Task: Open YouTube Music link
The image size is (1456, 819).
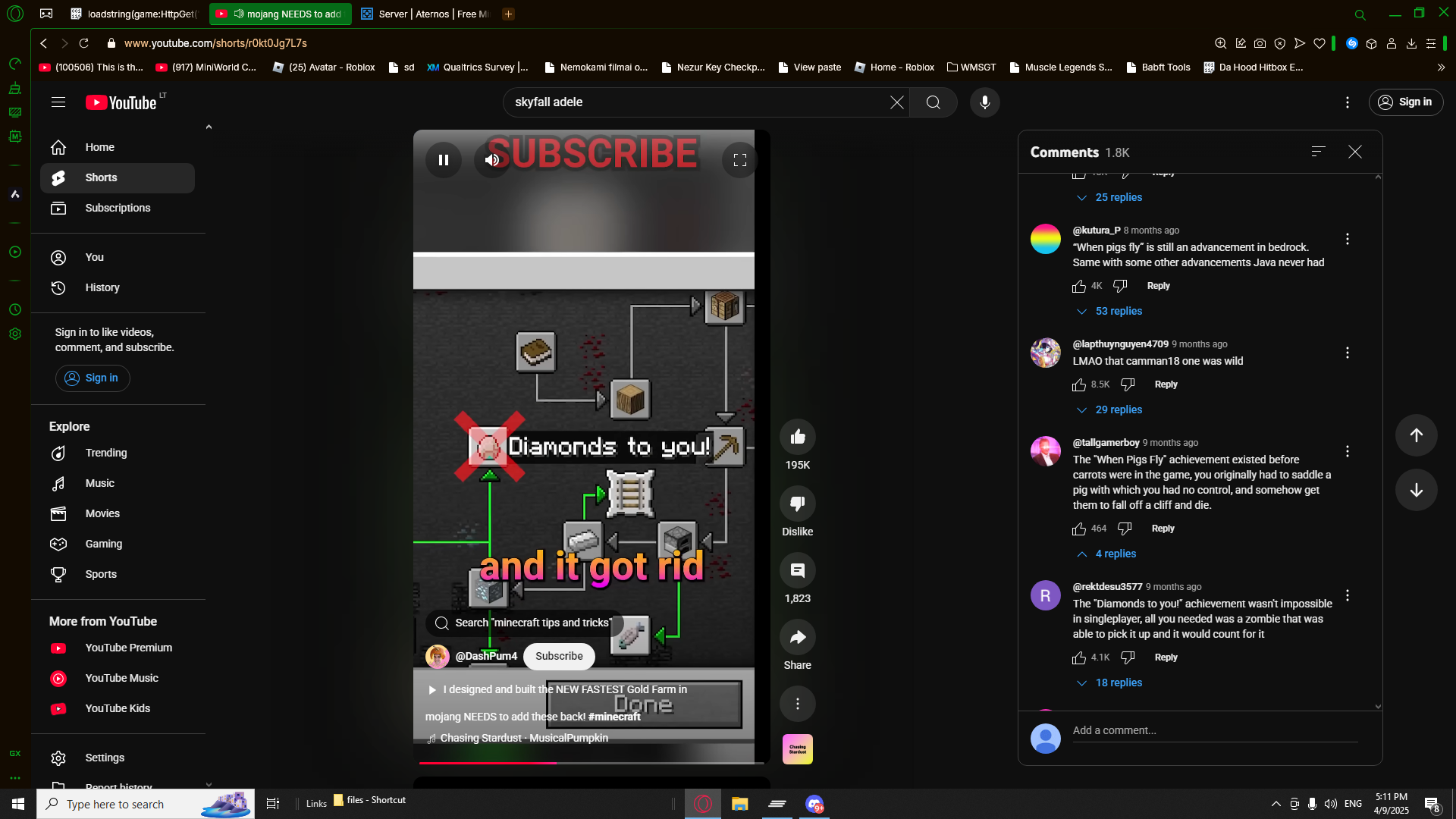Action: click(118, 679)
